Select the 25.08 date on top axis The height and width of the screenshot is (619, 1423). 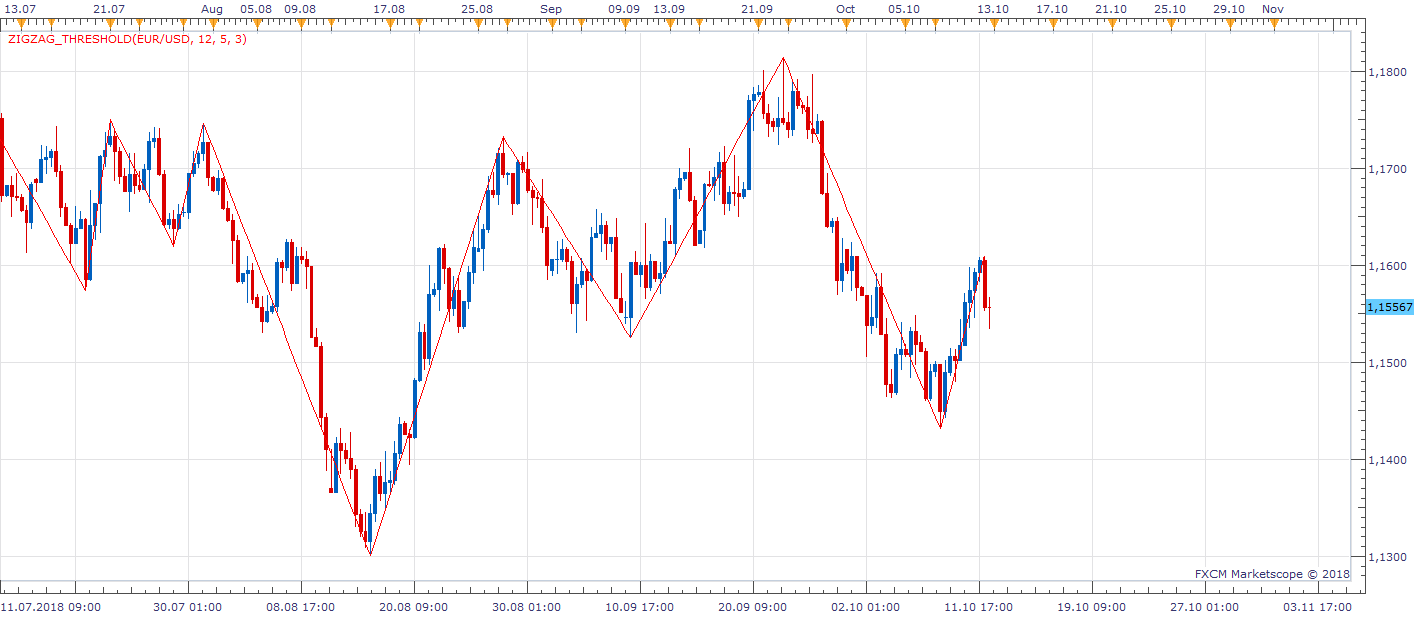click(x=477, y=9)
